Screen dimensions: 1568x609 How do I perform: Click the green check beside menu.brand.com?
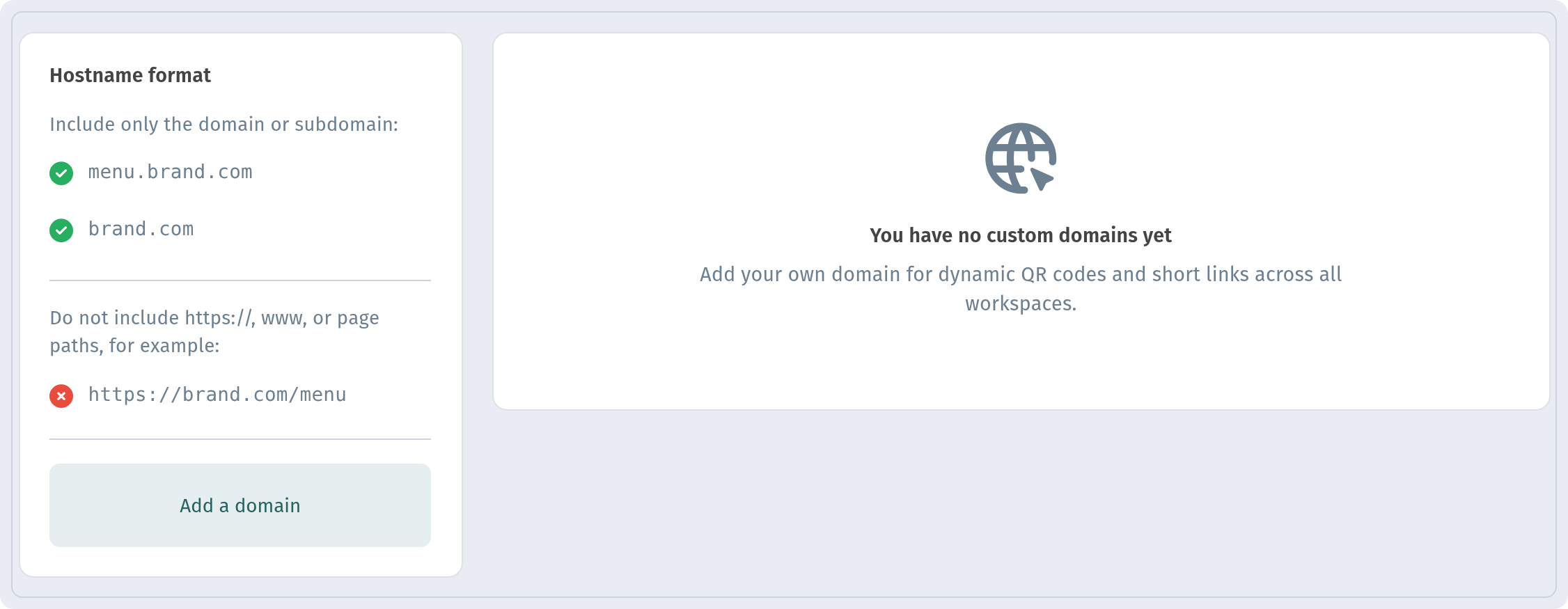(61, 173)
